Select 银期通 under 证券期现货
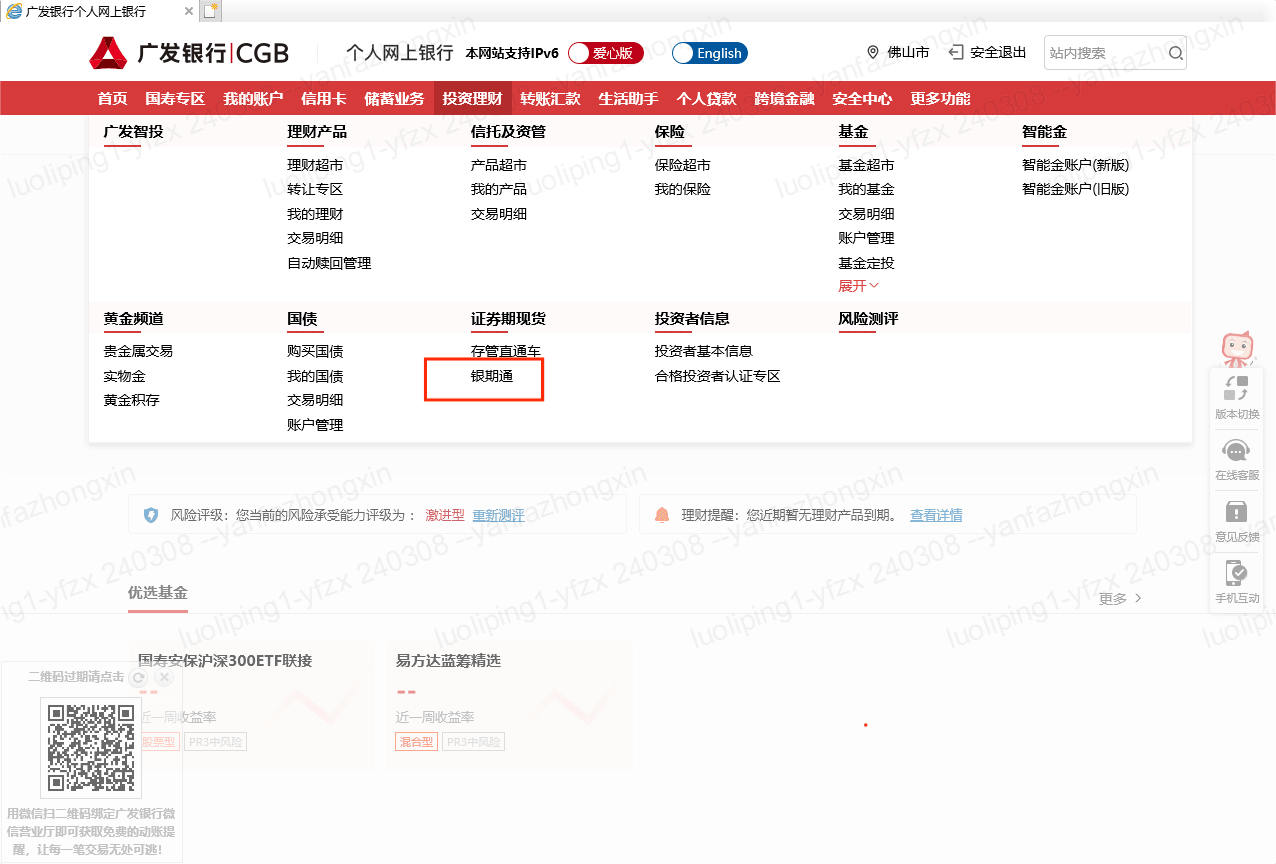 click(x=492, y=377)
